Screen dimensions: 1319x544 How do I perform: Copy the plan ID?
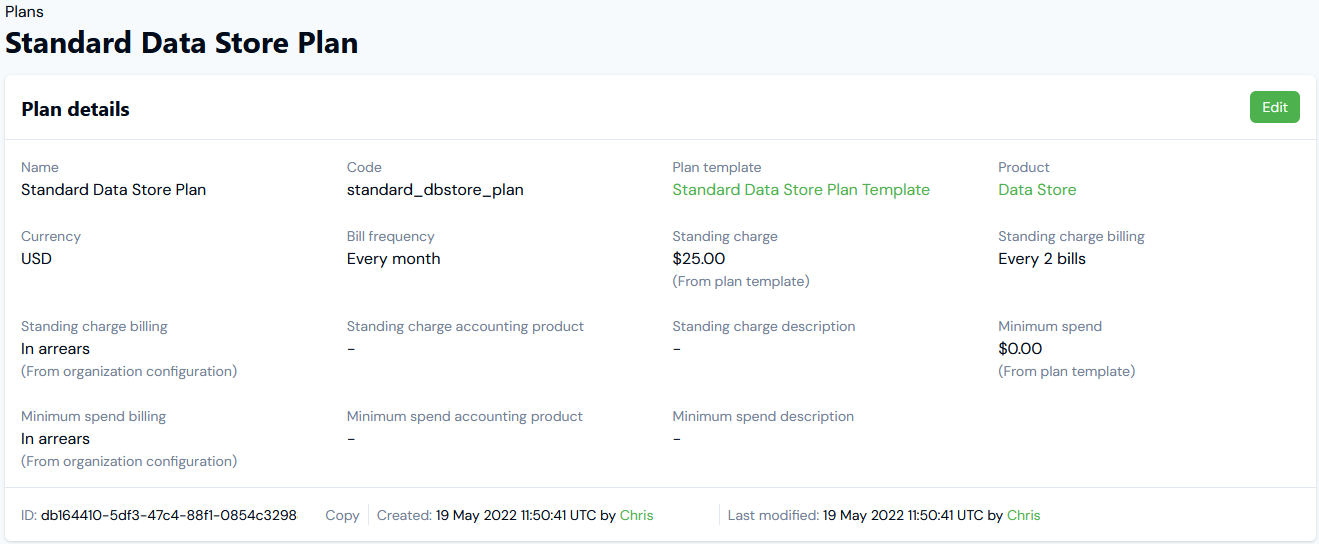(342, 516)
